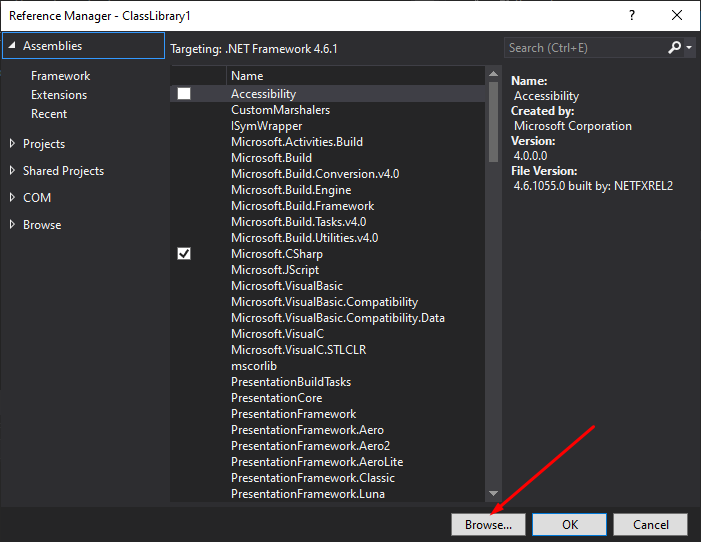The width and height of the screenshot is (701, 542).
Task: Confirm with the OK button
Action: click(x=569, y=524)
